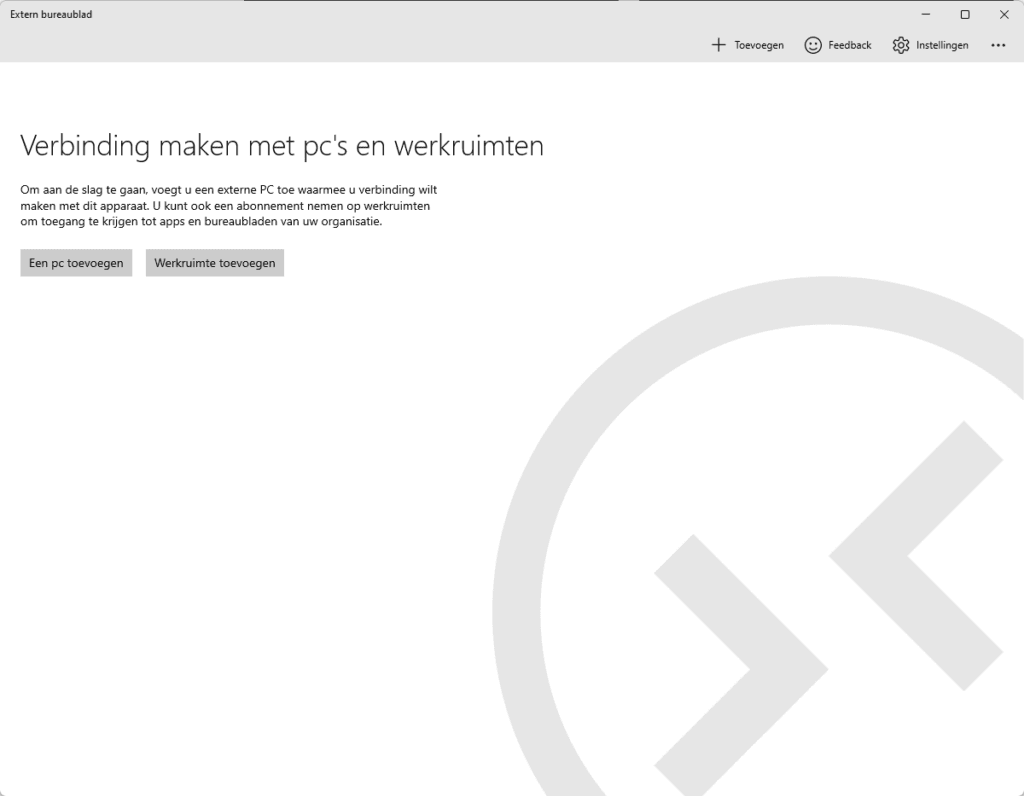The image size is (1024, 796).
Task: Click the plus icon next to Toevoegen
Action: (718, 45)
